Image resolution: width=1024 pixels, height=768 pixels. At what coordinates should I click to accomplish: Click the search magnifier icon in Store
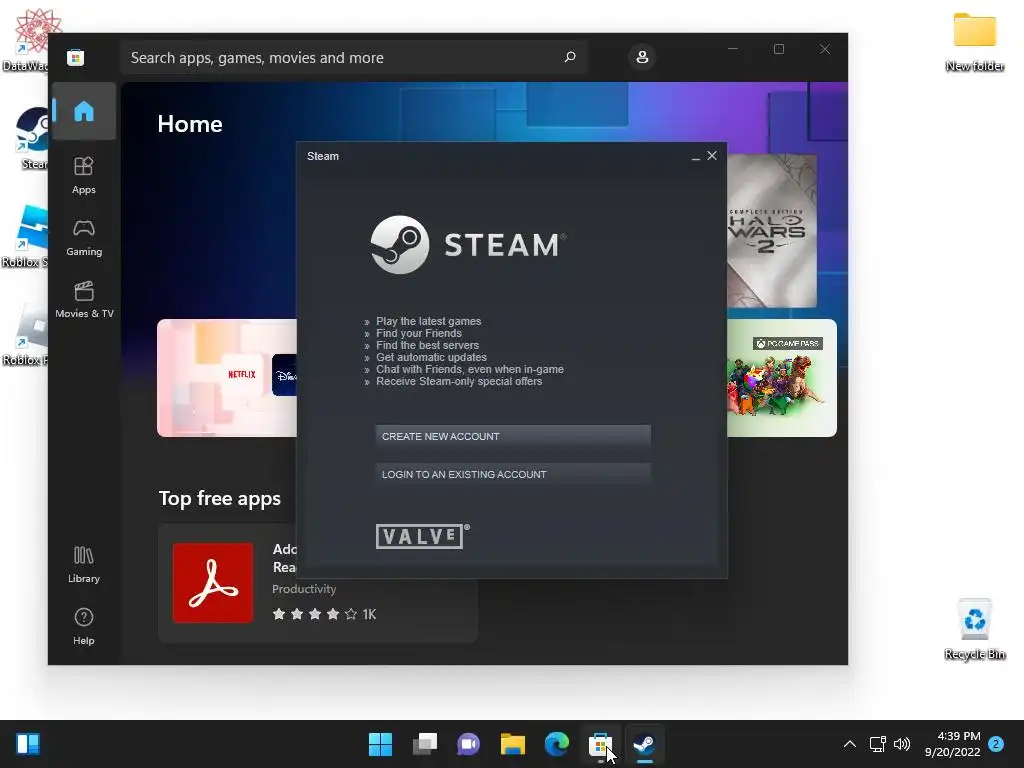[x=570, y=57]
